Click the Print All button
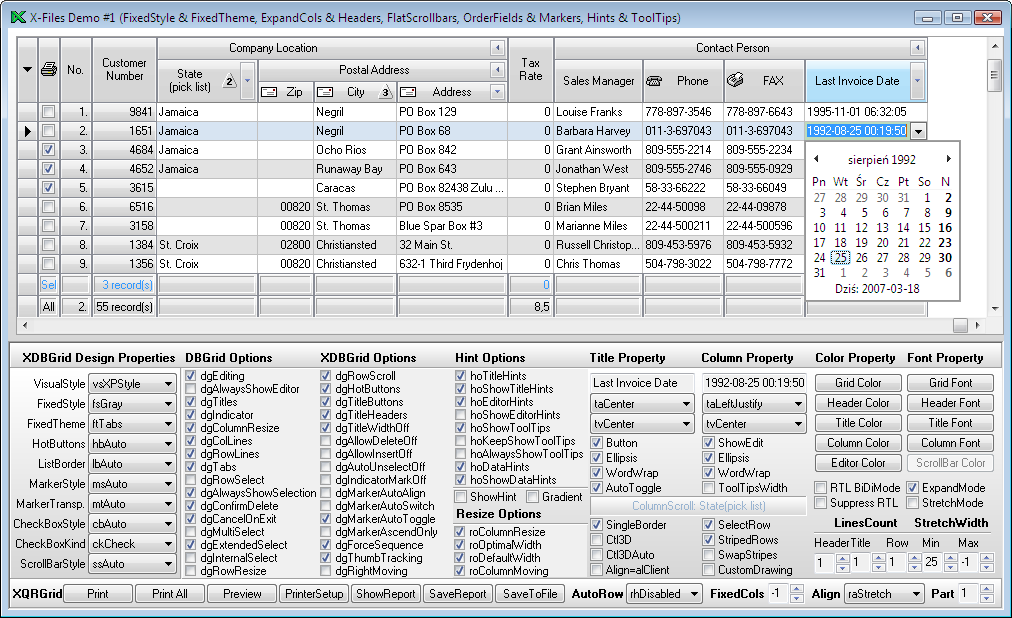This screenshot has width=1012, height=618. click(x=170, y=594)
